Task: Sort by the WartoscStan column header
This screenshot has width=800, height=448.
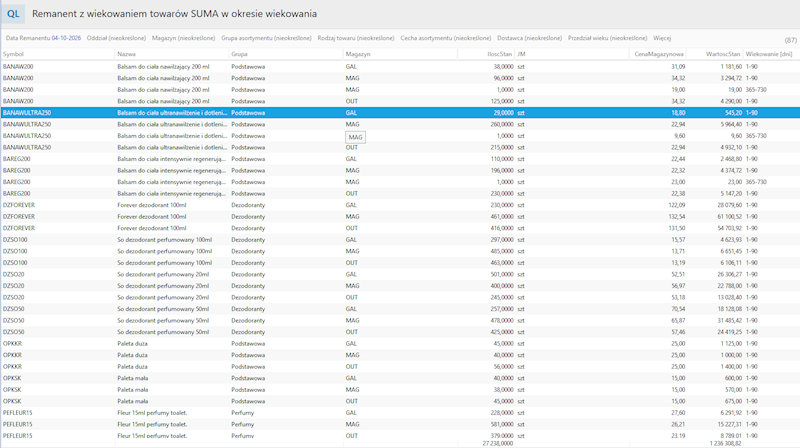Action: click(x=714, y=54)
